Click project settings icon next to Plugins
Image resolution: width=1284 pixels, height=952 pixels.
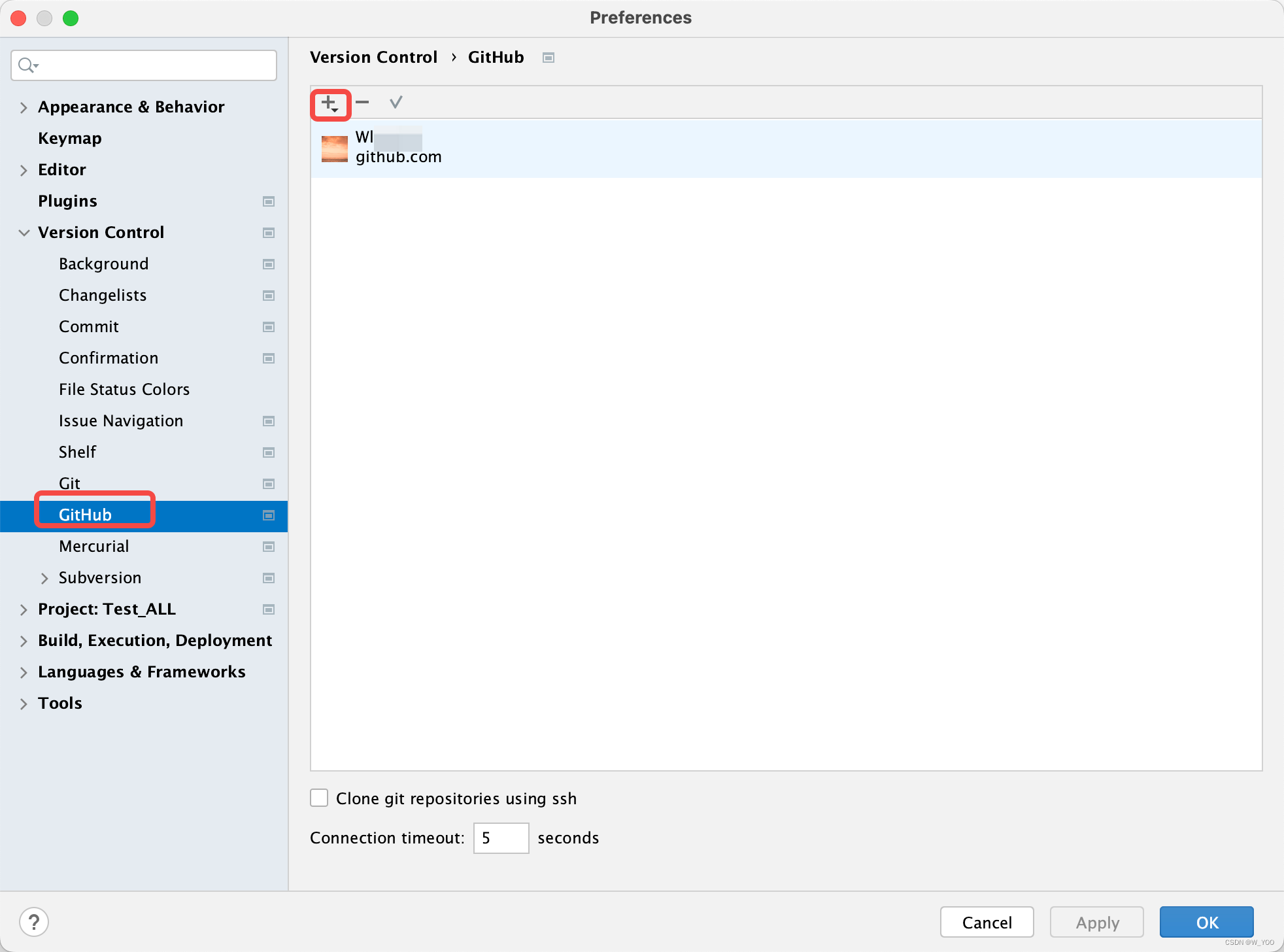tap(268, 201)
